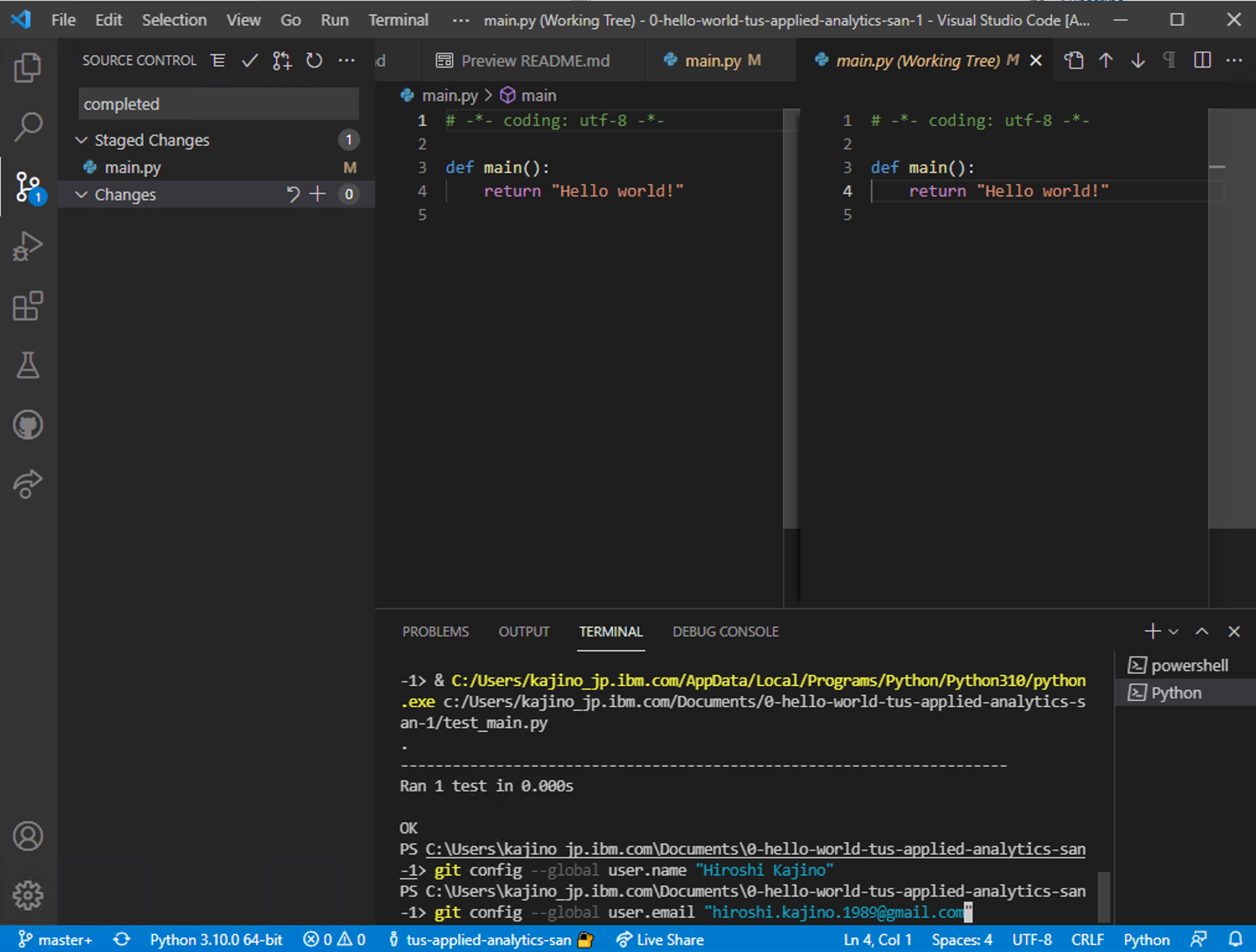This screenshot has width=1256, height=952.
Task: Open the Run and Debug icon
Action: pos(28,246)
